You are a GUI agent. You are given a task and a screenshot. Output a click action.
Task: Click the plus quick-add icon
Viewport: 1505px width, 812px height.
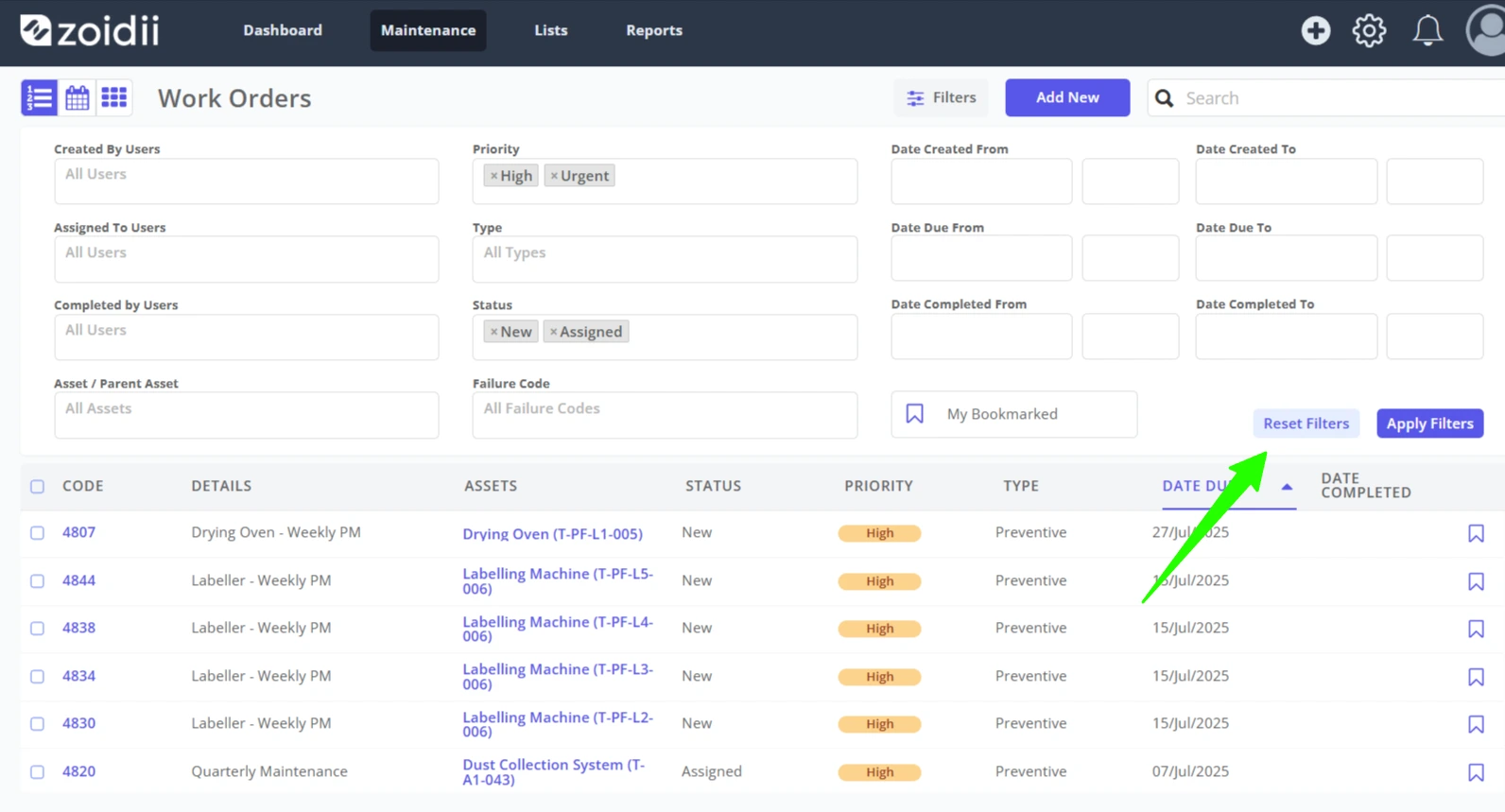[1315, 30]
